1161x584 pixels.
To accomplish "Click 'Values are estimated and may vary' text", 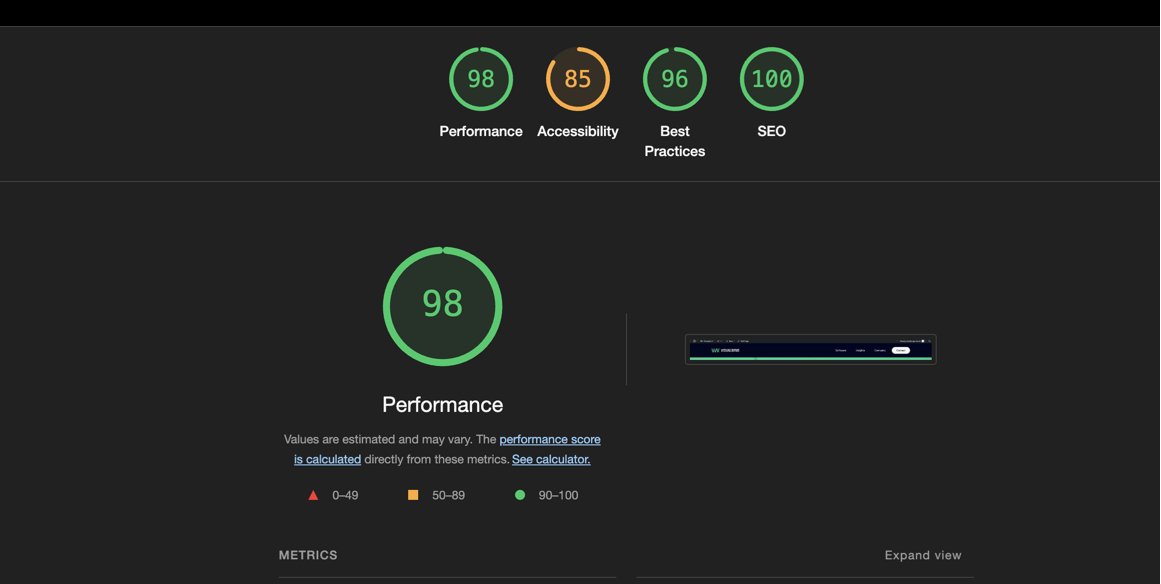I will point(378,439).
